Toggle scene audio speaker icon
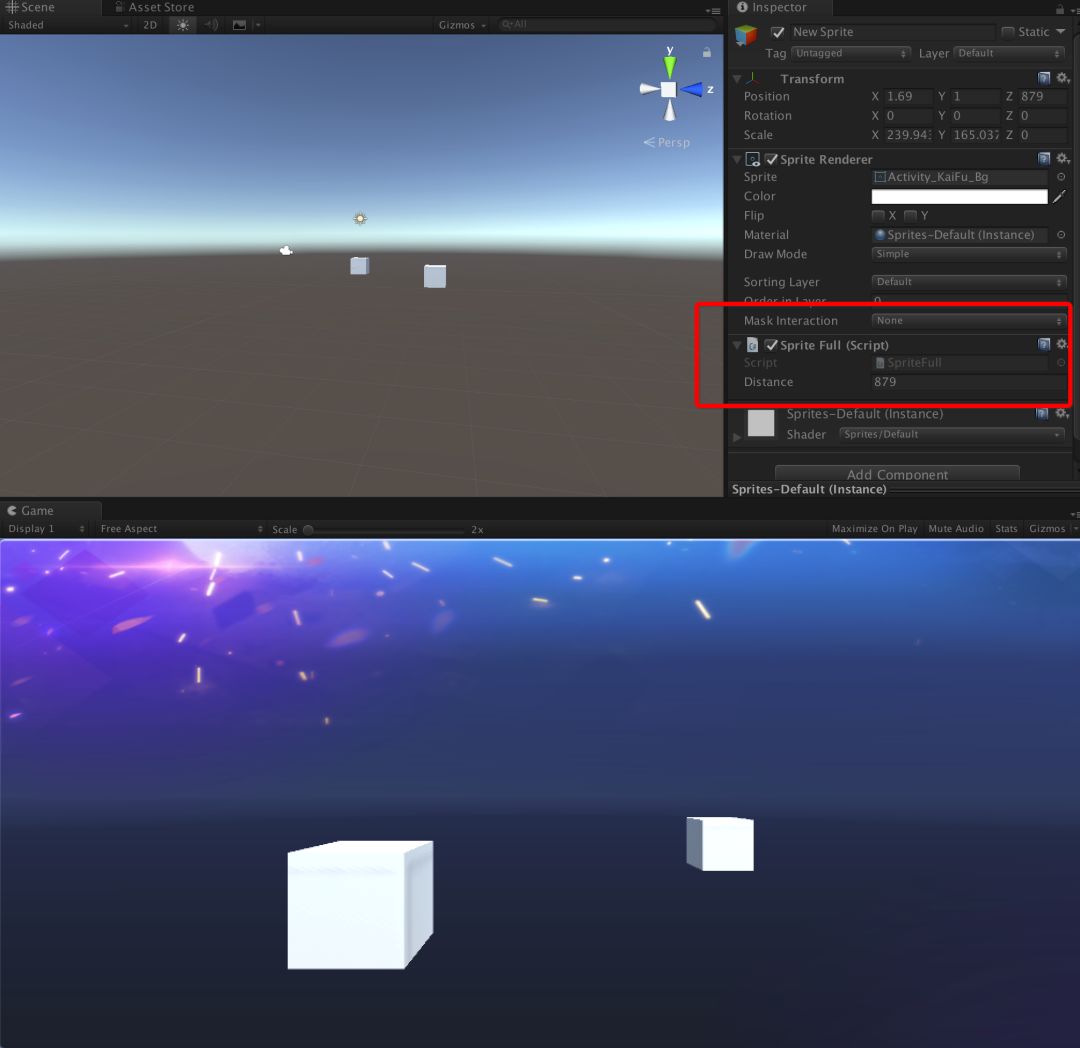This screenshot has height=1048, width=1080. point(211,25)
